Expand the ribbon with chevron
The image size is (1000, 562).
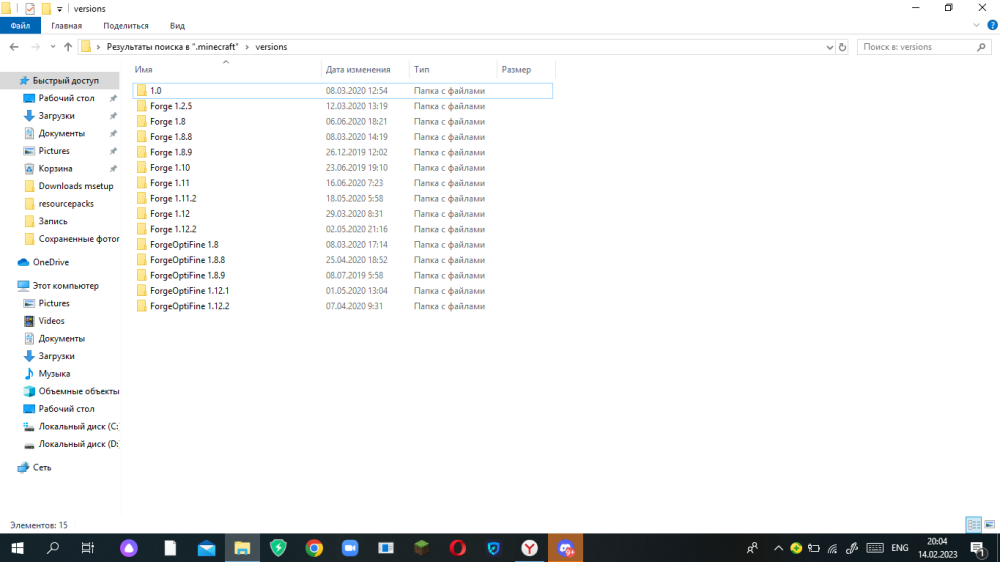(976, 26)
